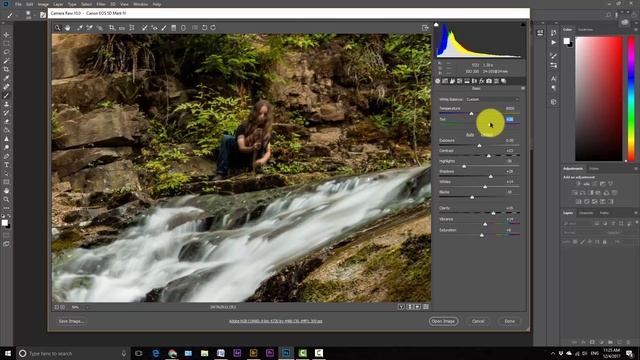The width and height of the screenshot is (640, 360).
Task: Open File Explorer from the taskbar
Action: (x=204, y=353)
